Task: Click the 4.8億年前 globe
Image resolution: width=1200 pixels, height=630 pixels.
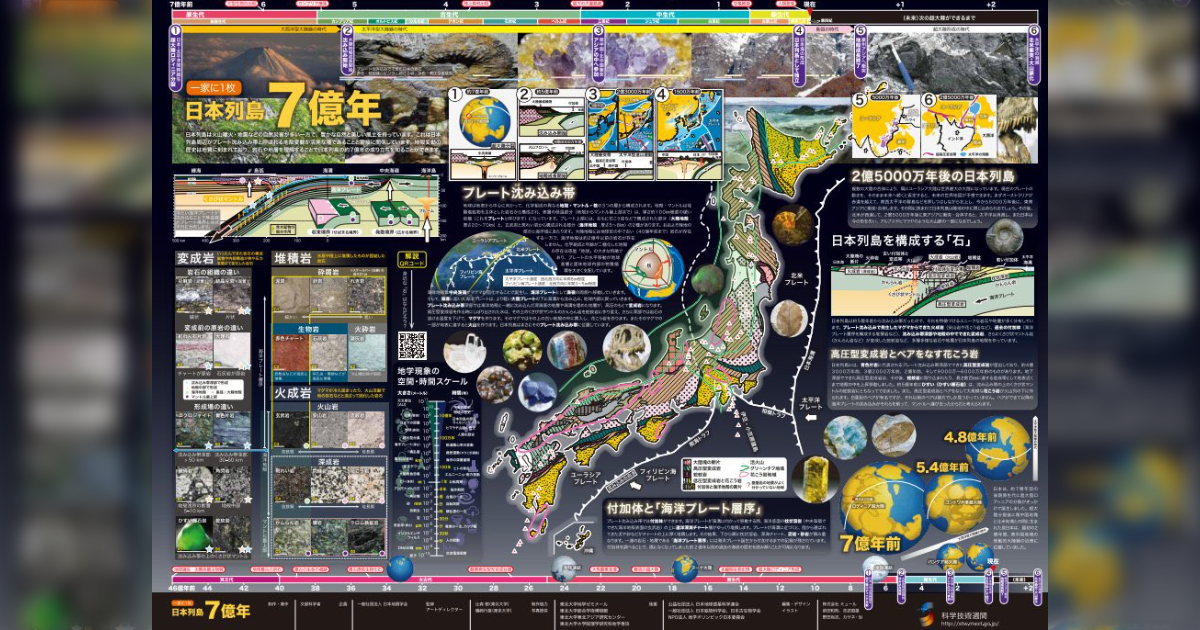Action: [x=999, y=448]
